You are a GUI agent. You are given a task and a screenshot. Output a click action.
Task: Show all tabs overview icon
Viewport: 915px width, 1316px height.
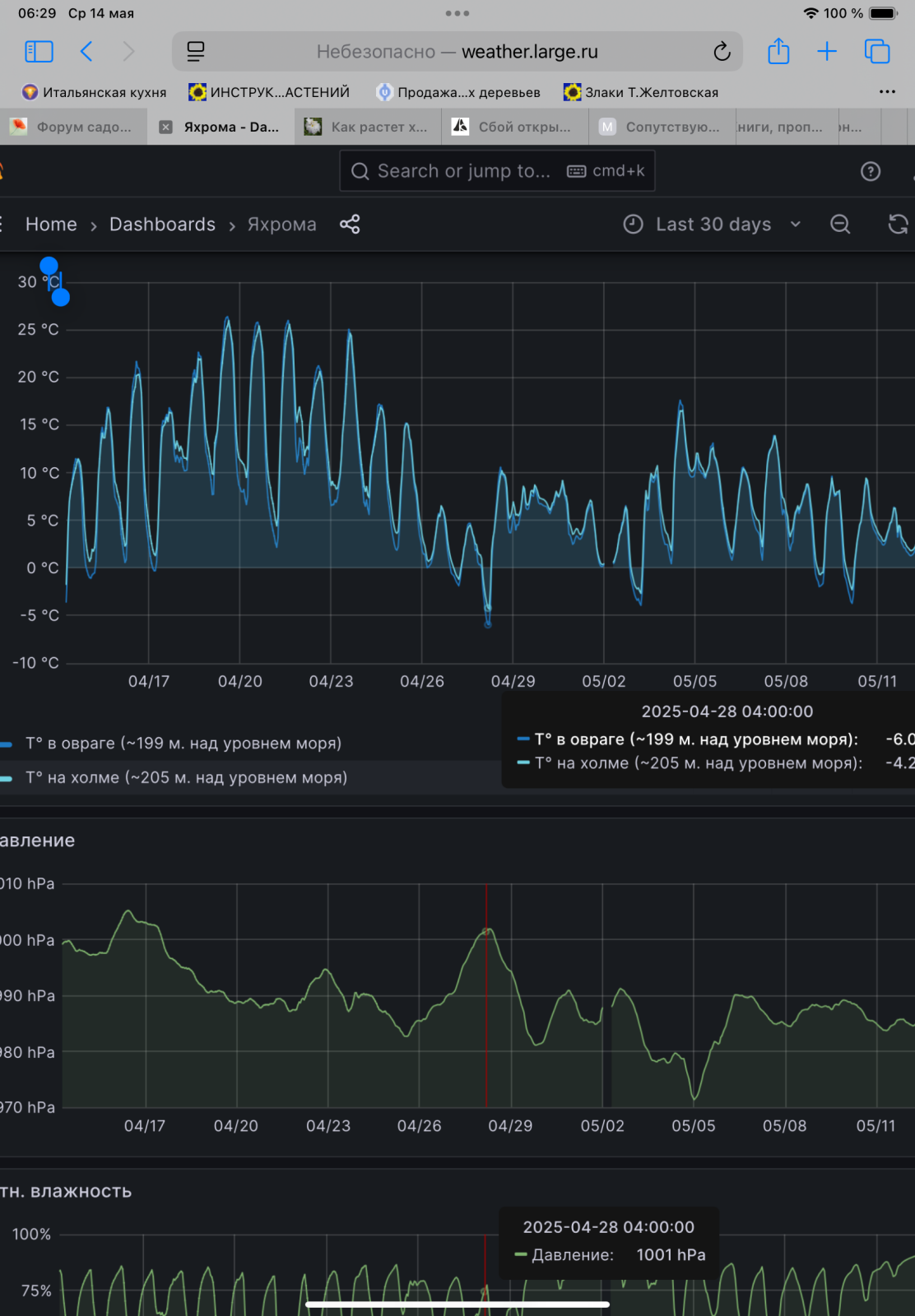877,52
